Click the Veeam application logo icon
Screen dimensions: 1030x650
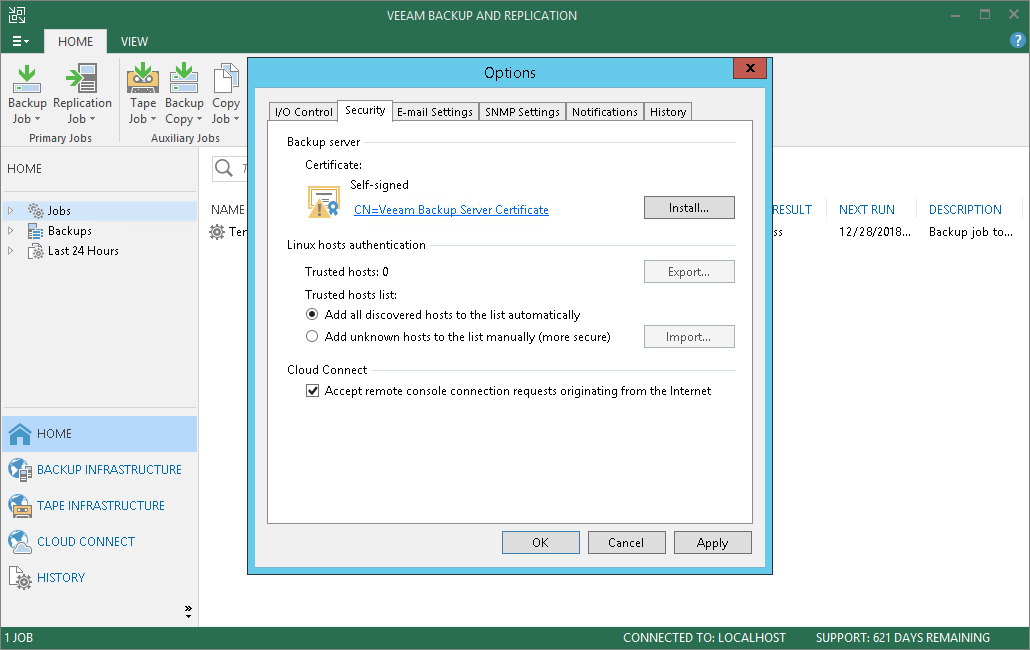(17, 14)
